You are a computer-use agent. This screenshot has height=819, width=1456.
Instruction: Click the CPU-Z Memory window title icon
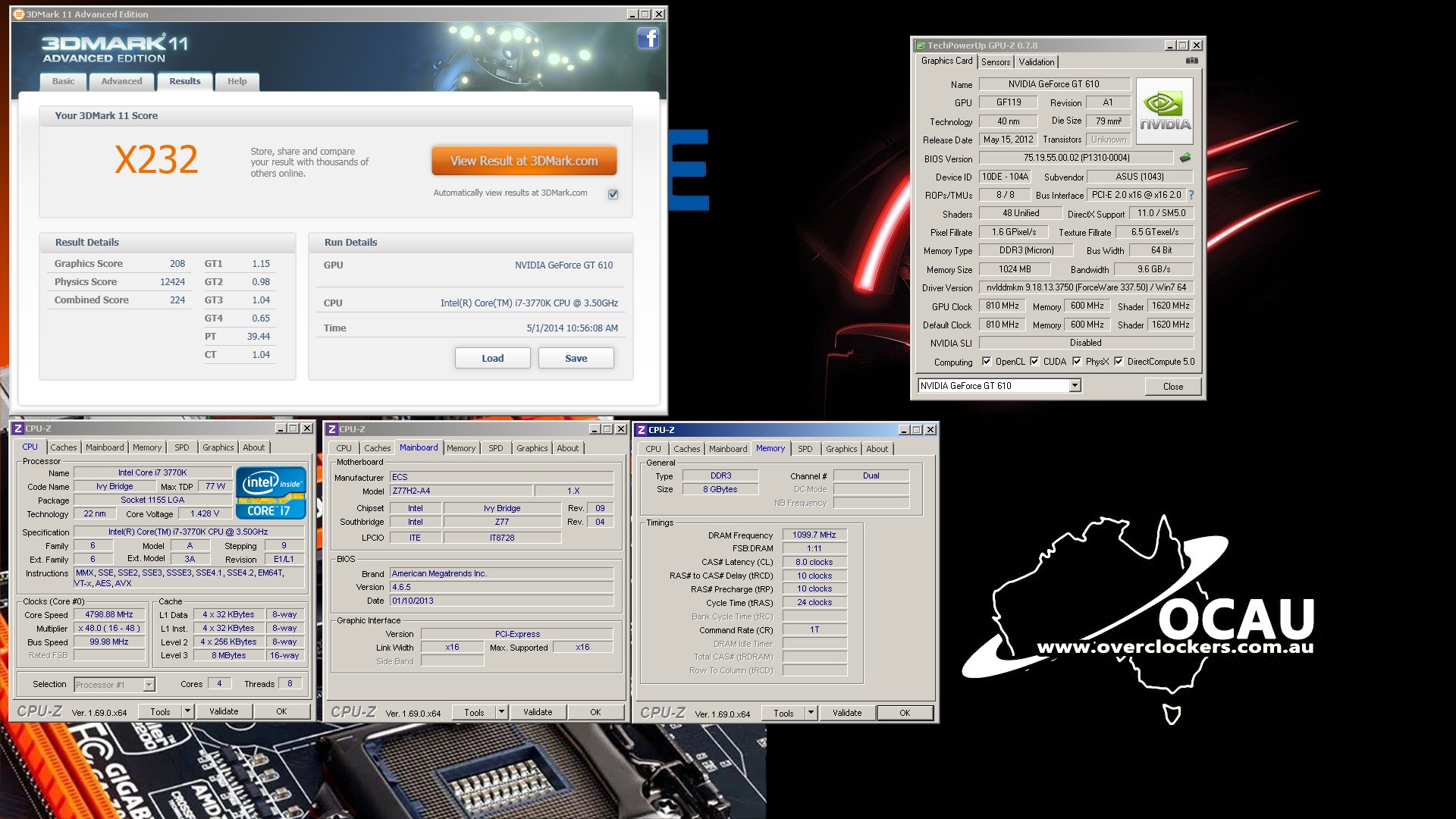pyautogui.click(x=642, y=430)
